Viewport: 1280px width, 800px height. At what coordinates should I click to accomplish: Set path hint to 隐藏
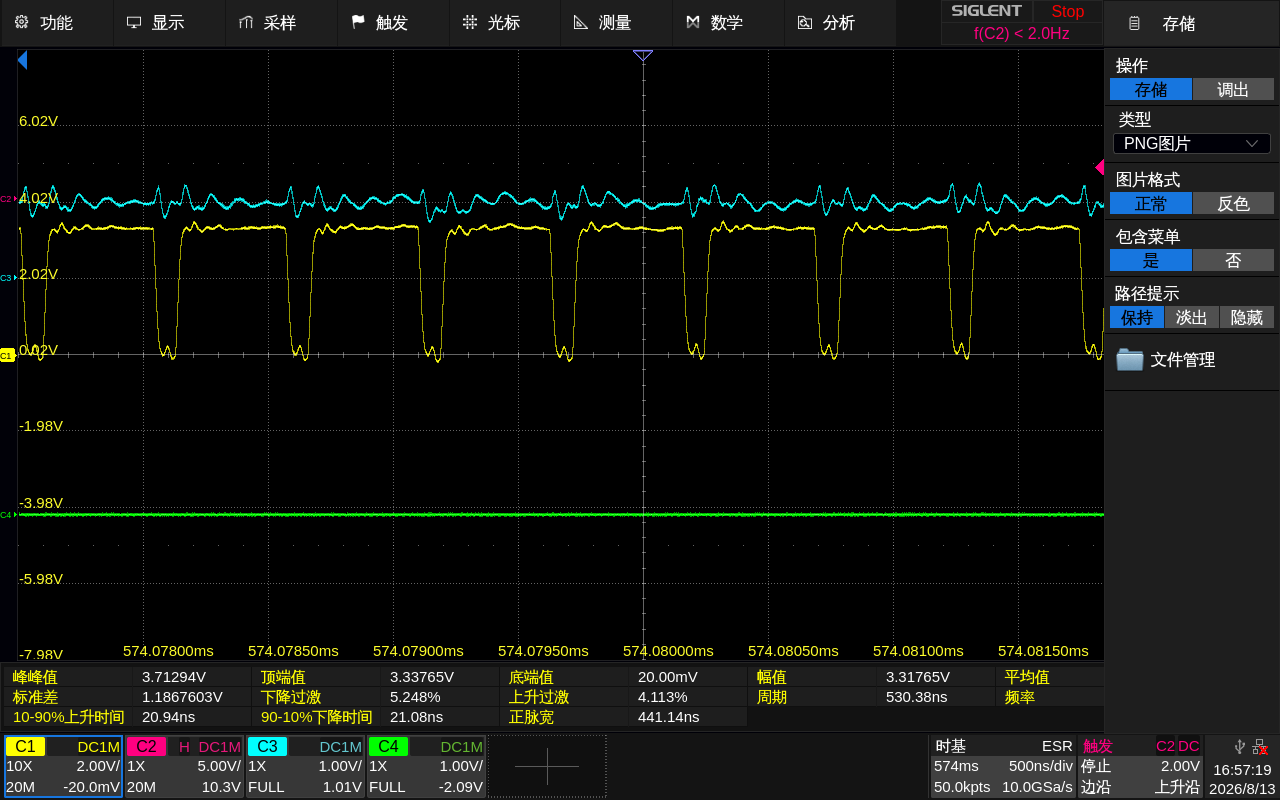click(x=1247, y=317)
